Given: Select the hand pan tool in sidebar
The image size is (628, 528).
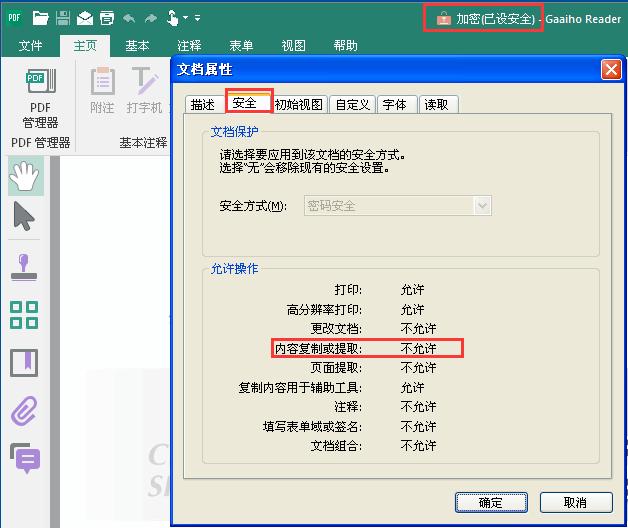Looking at the screenshot, I should (25, 176).
